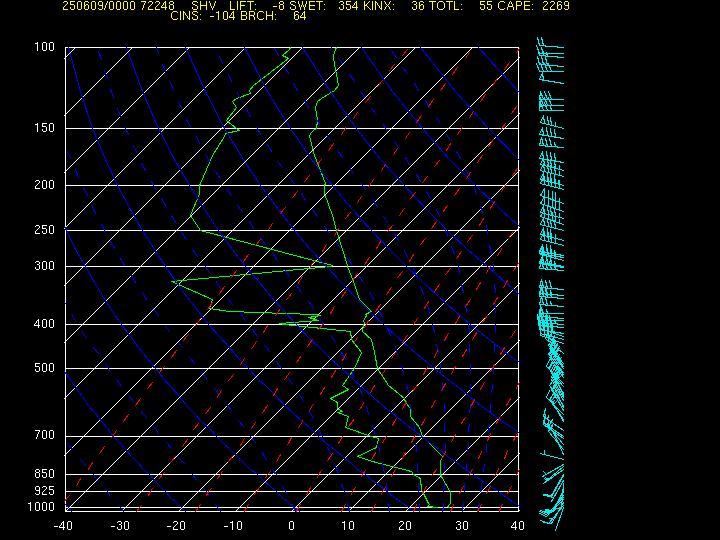Screen dimensions: 720x540
Task: Click the 1000 pressure level label
Action: coord(41,506)
